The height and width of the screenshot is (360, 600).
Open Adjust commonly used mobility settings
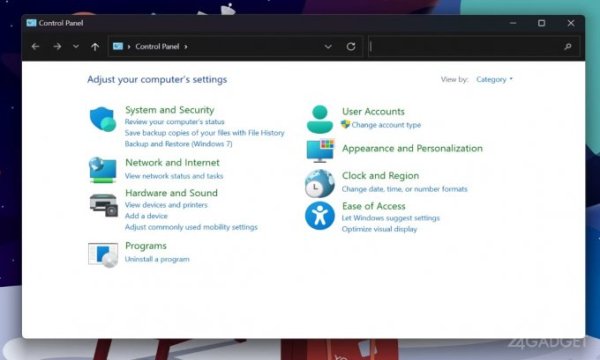pyautogui.click(x=191, y=227)
